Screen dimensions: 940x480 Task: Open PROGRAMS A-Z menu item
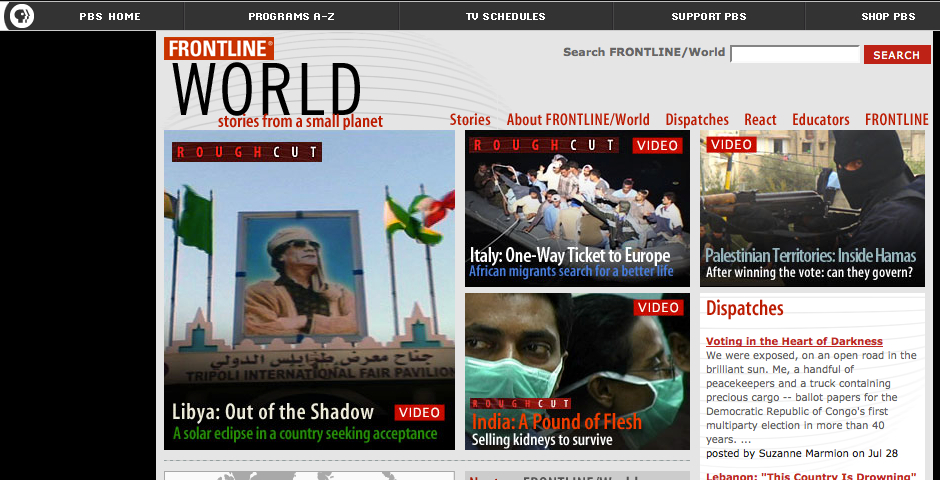[291, 17]
